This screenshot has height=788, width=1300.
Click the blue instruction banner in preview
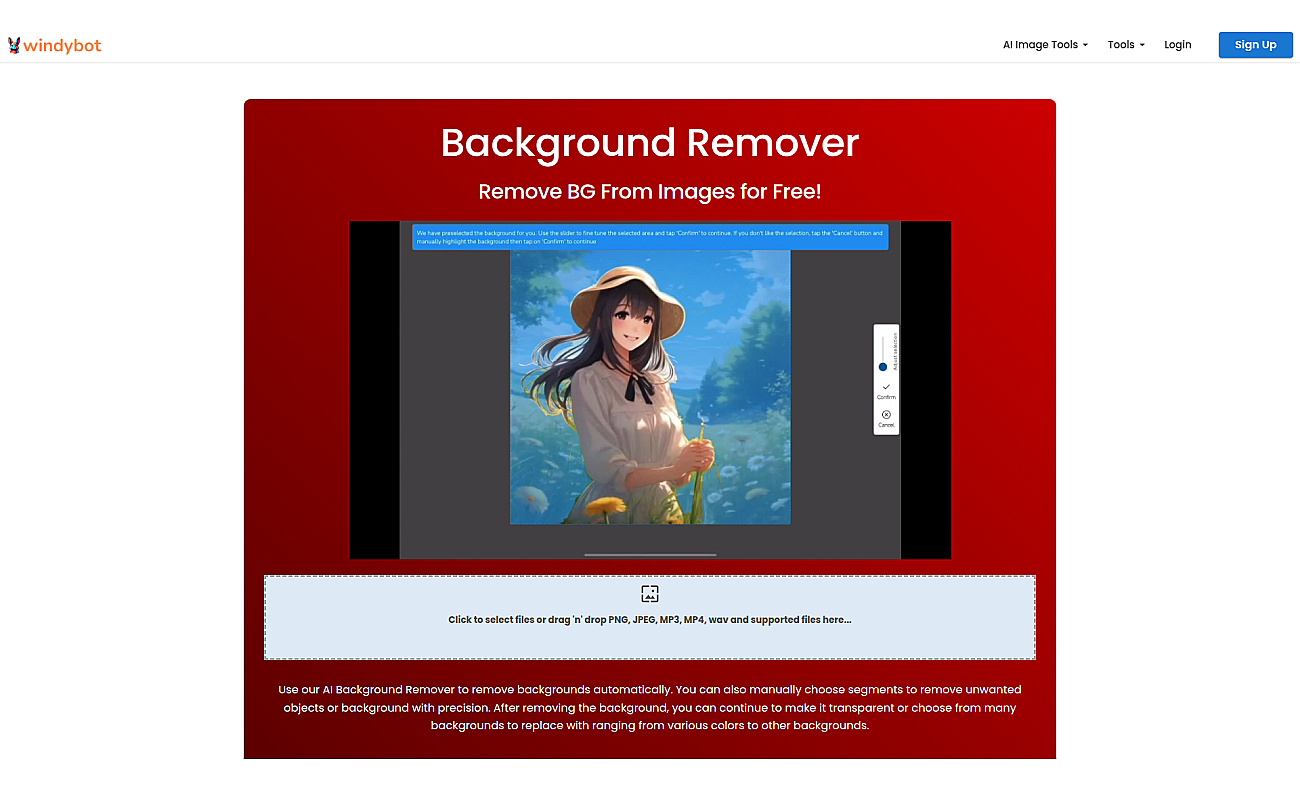coord(650,237)
